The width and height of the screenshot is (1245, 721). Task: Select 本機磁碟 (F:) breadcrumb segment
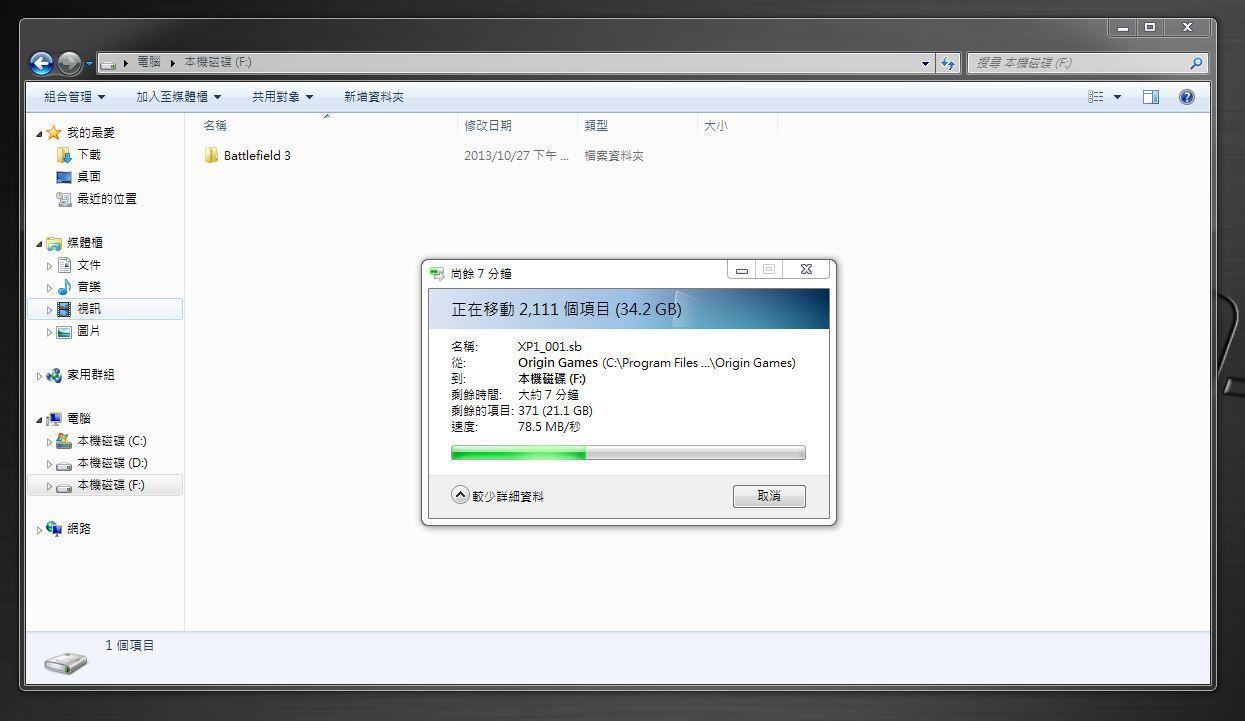[218, 62]
